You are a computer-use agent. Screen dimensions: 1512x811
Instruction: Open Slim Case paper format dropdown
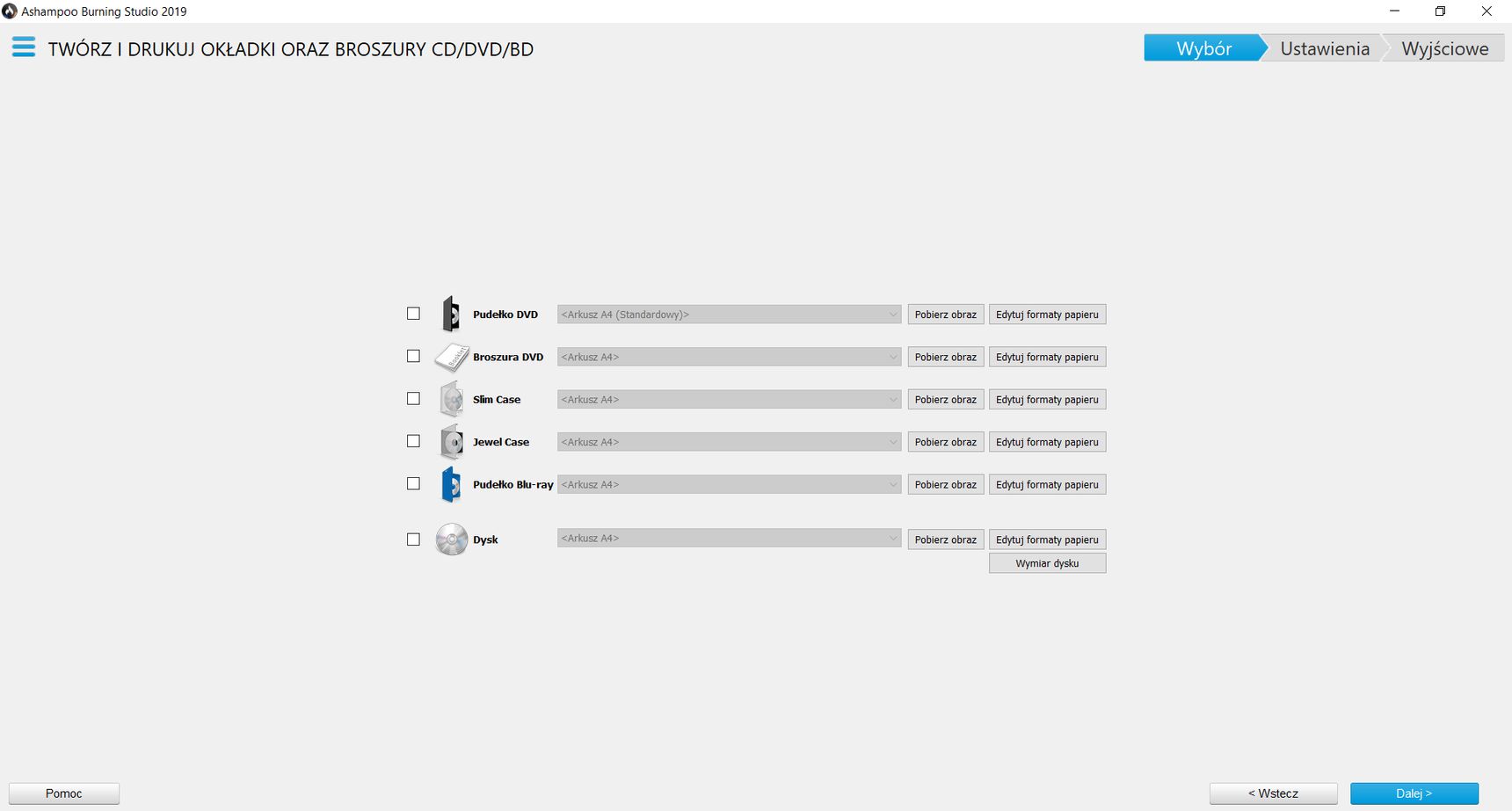point(730,400)
